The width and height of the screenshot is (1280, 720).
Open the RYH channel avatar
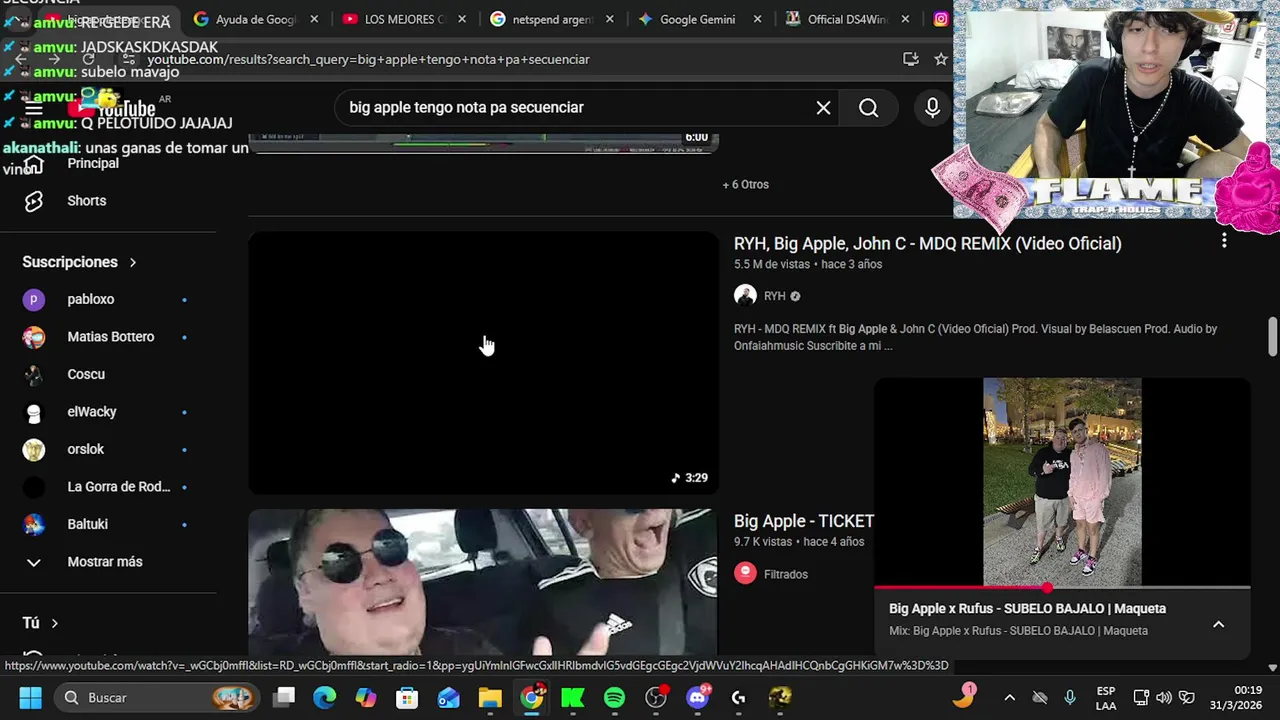(x=745, y=296)
